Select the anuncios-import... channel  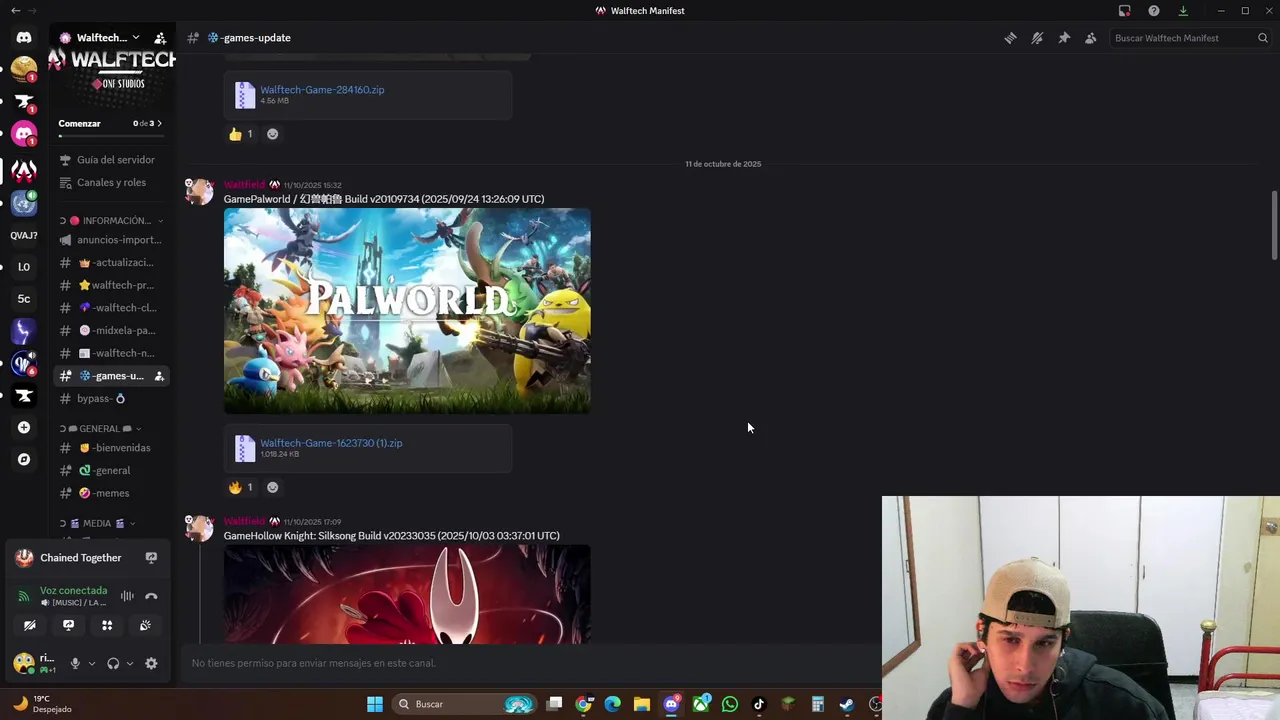click(110, 240)
